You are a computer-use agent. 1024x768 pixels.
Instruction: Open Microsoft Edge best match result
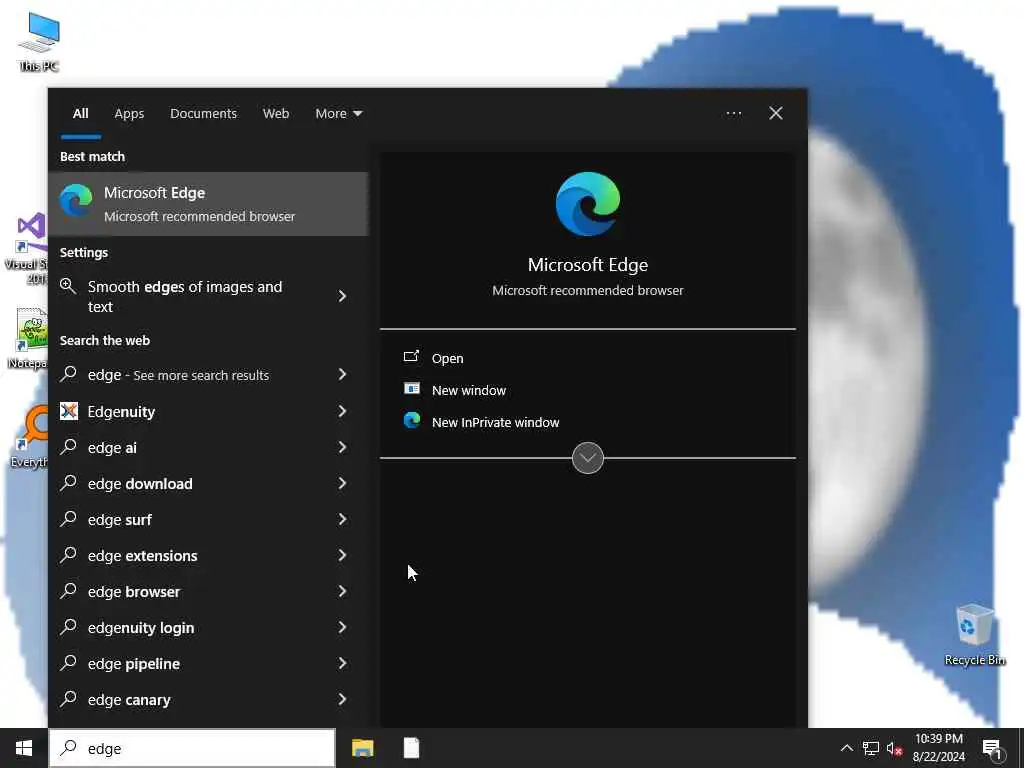(x=208, y=204)
